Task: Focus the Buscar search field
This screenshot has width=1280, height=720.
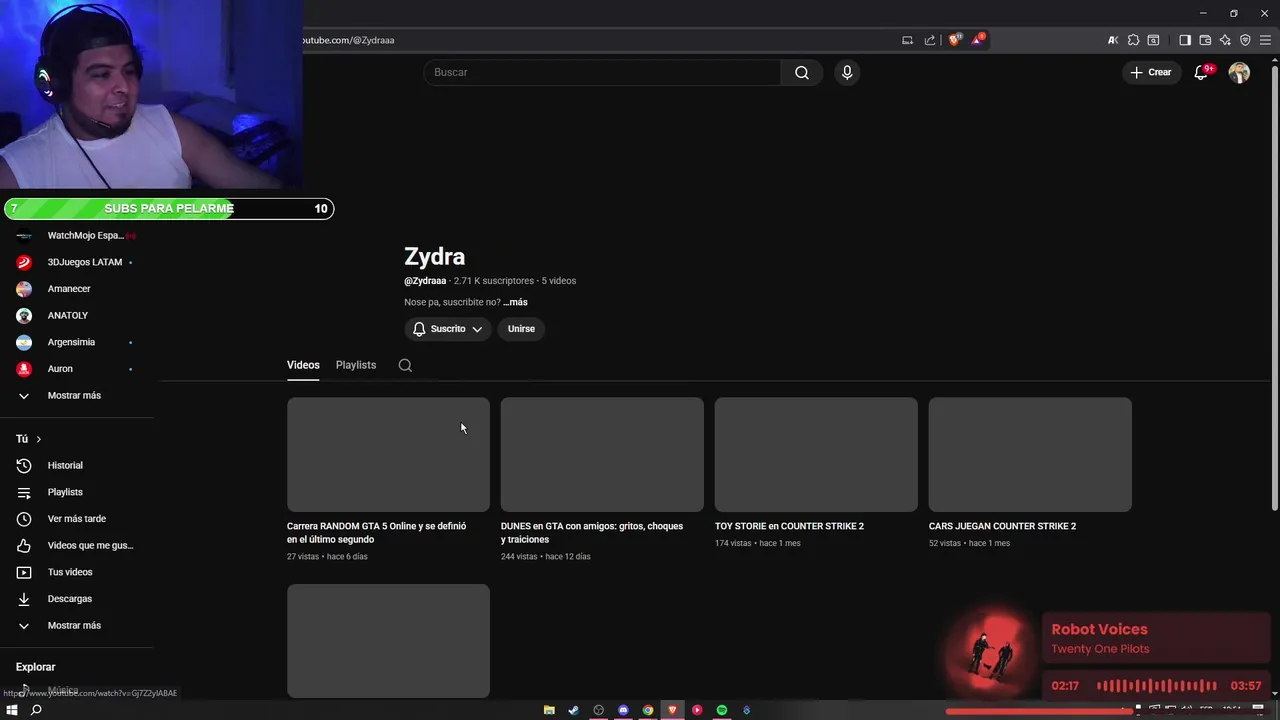Action: coord(602,72)
